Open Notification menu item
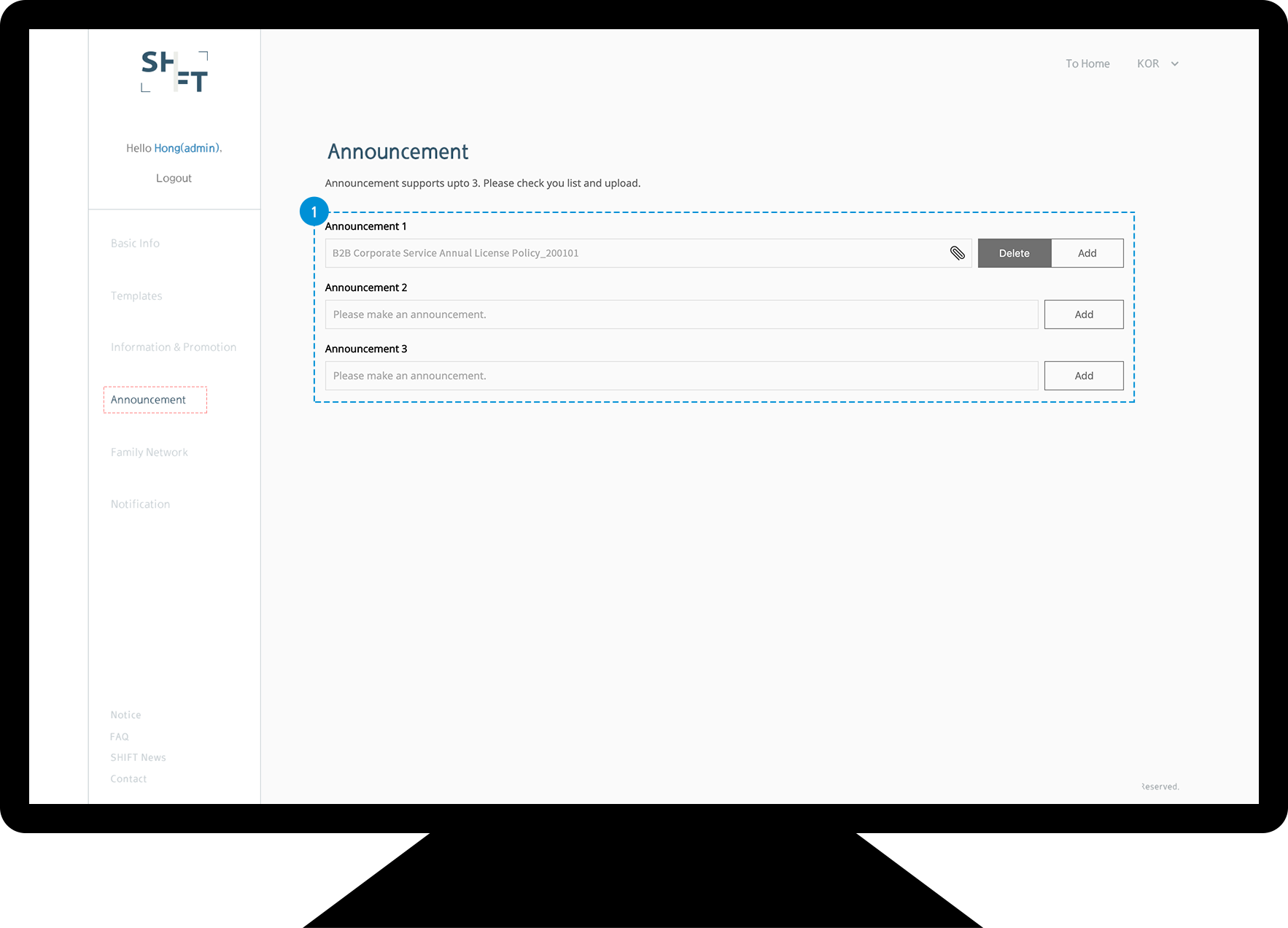The width and height of the screenshot is (1288, 928). point(140,504)
